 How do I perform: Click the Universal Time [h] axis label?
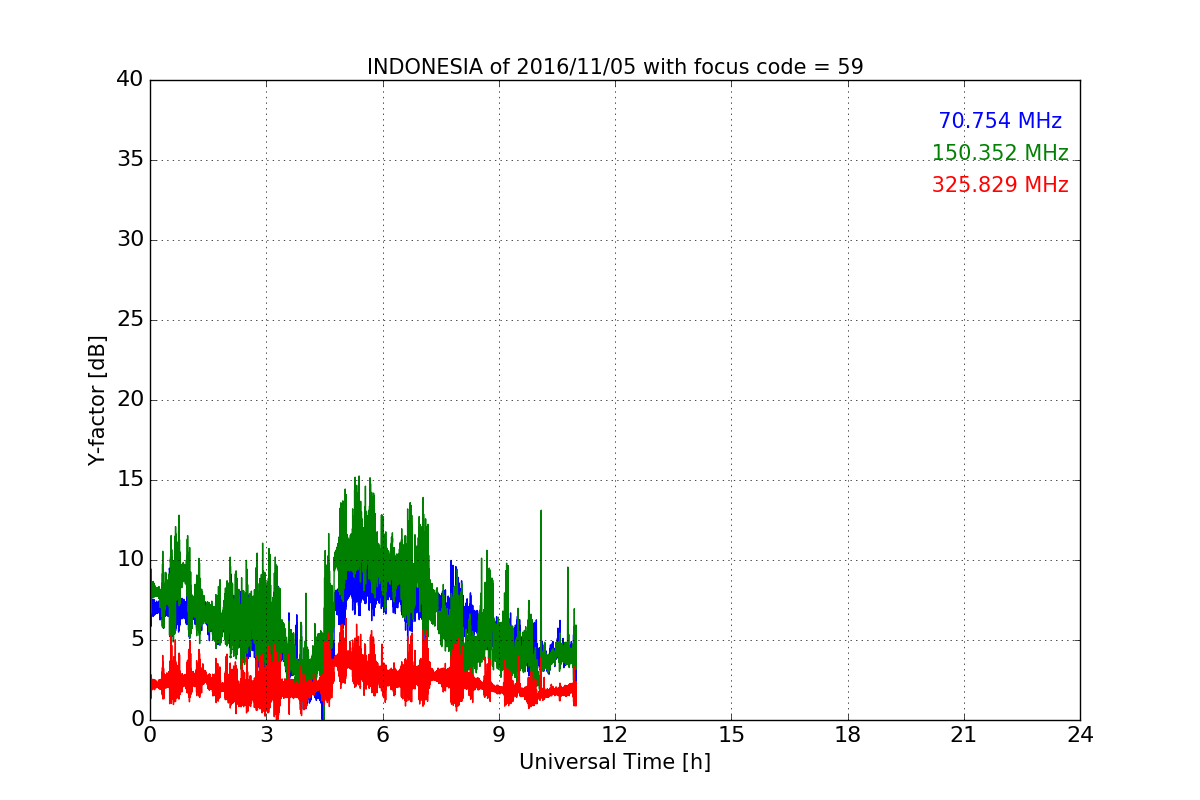[615, 762]
